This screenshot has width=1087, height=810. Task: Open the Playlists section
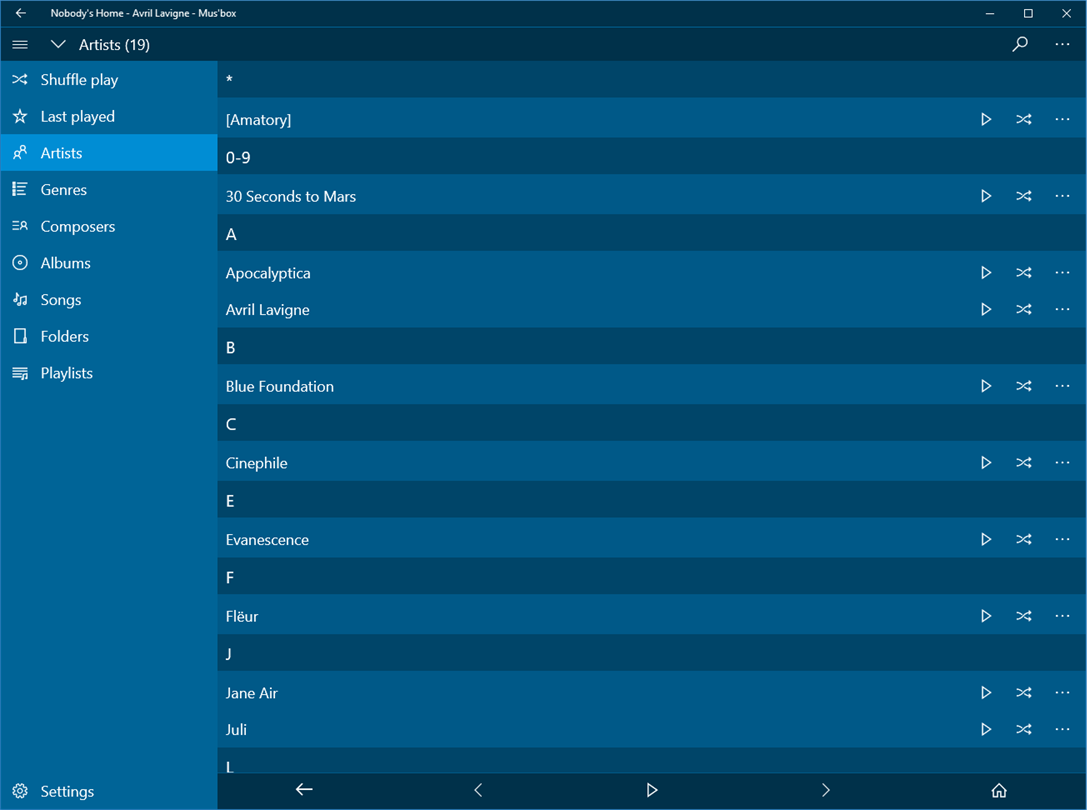click(109, 373)
